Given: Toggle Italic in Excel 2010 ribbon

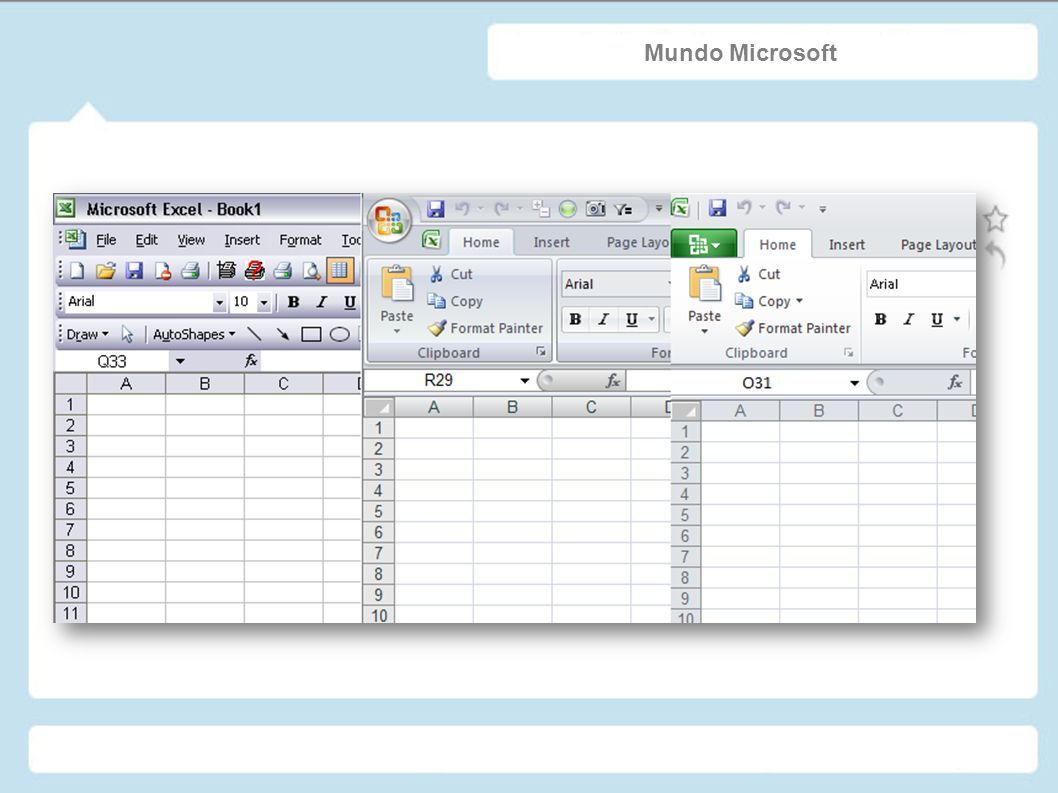Looking at the screenshot, I should tap(909, 319).
